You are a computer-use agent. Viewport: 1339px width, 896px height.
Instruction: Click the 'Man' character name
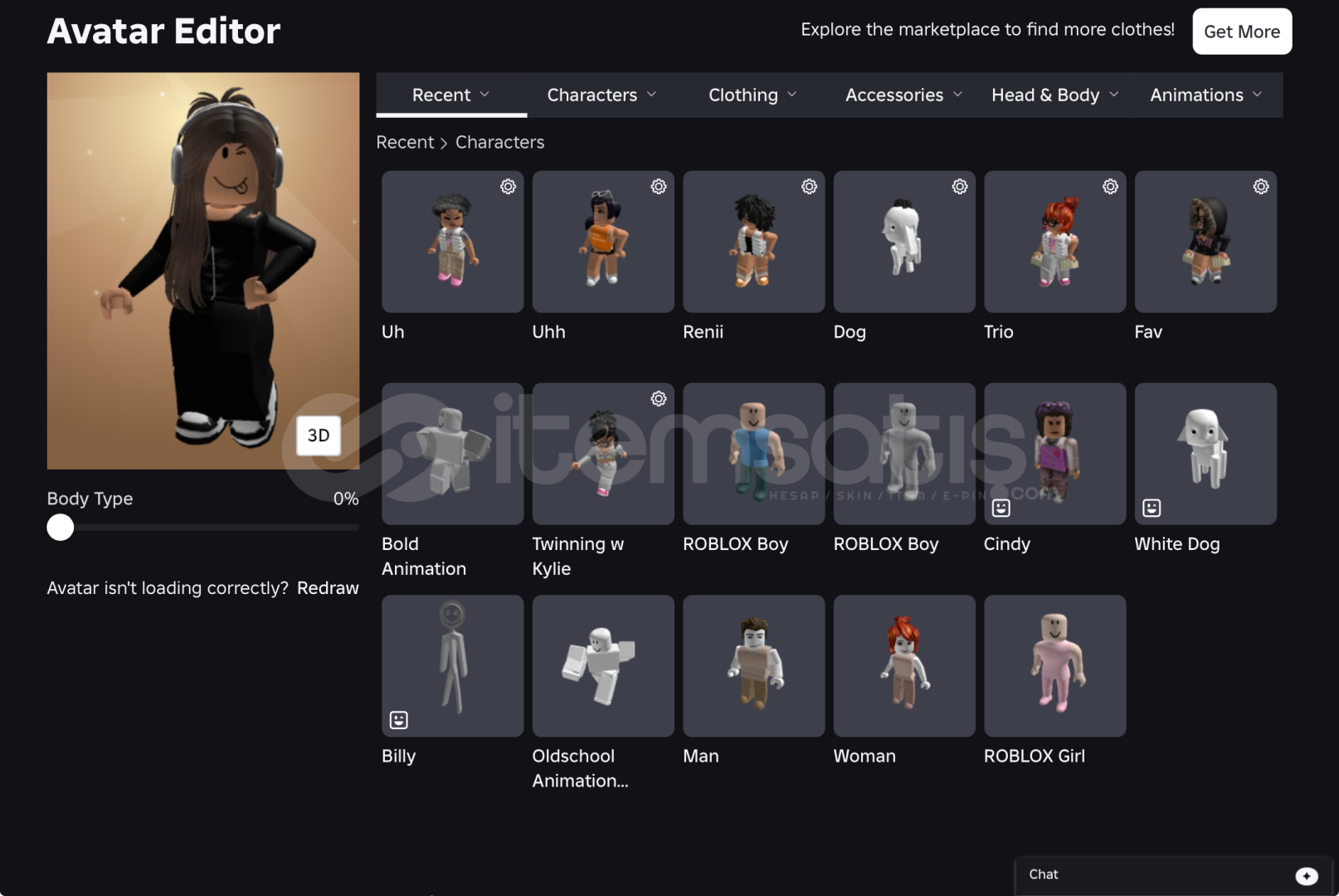(x=701, y=757)
